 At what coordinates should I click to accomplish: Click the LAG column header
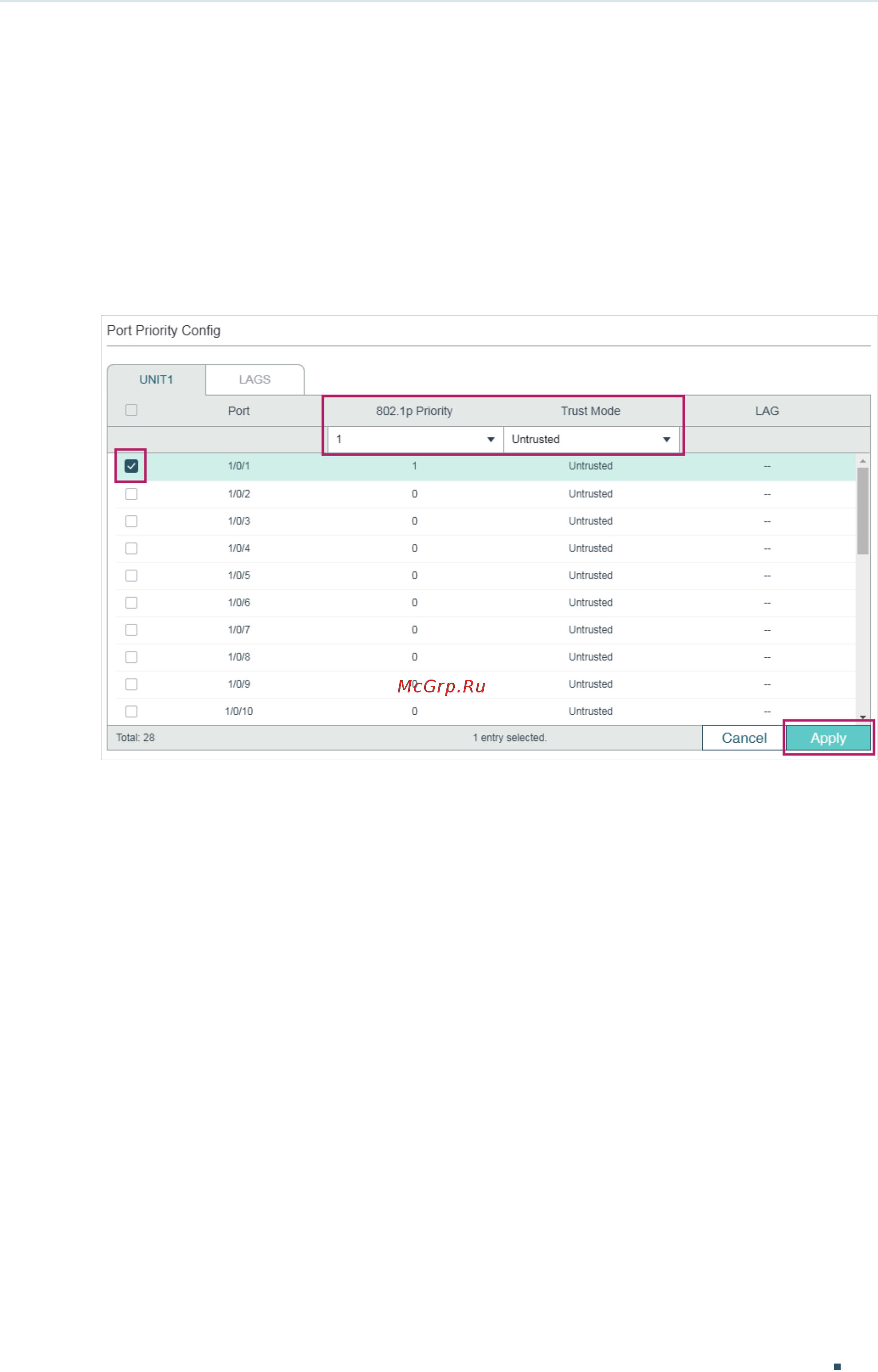point(767,411)
